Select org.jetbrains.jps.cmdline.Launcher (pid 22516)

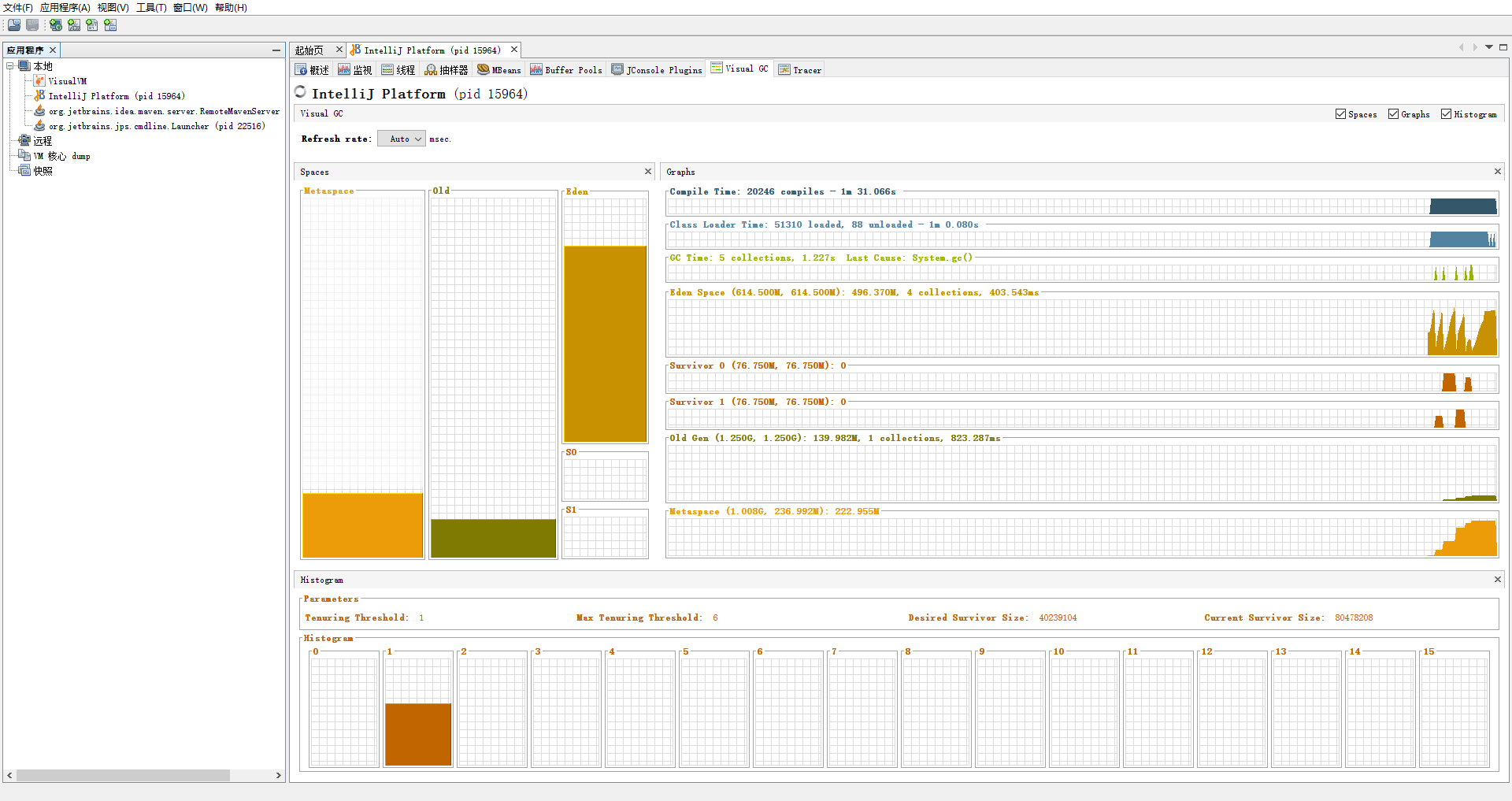(x=157, y=126)
